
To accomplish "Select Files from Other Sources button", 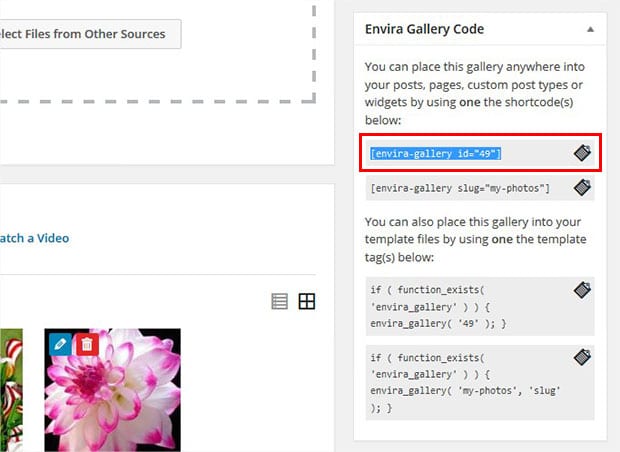I will (91, 34).
